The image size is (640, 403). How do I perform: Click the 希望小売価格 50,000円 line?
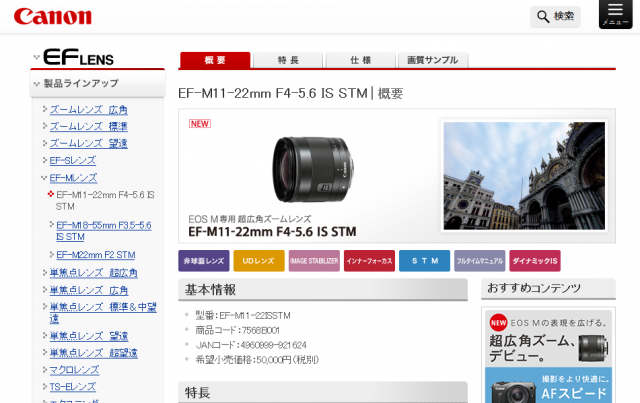tap(257, 360)
